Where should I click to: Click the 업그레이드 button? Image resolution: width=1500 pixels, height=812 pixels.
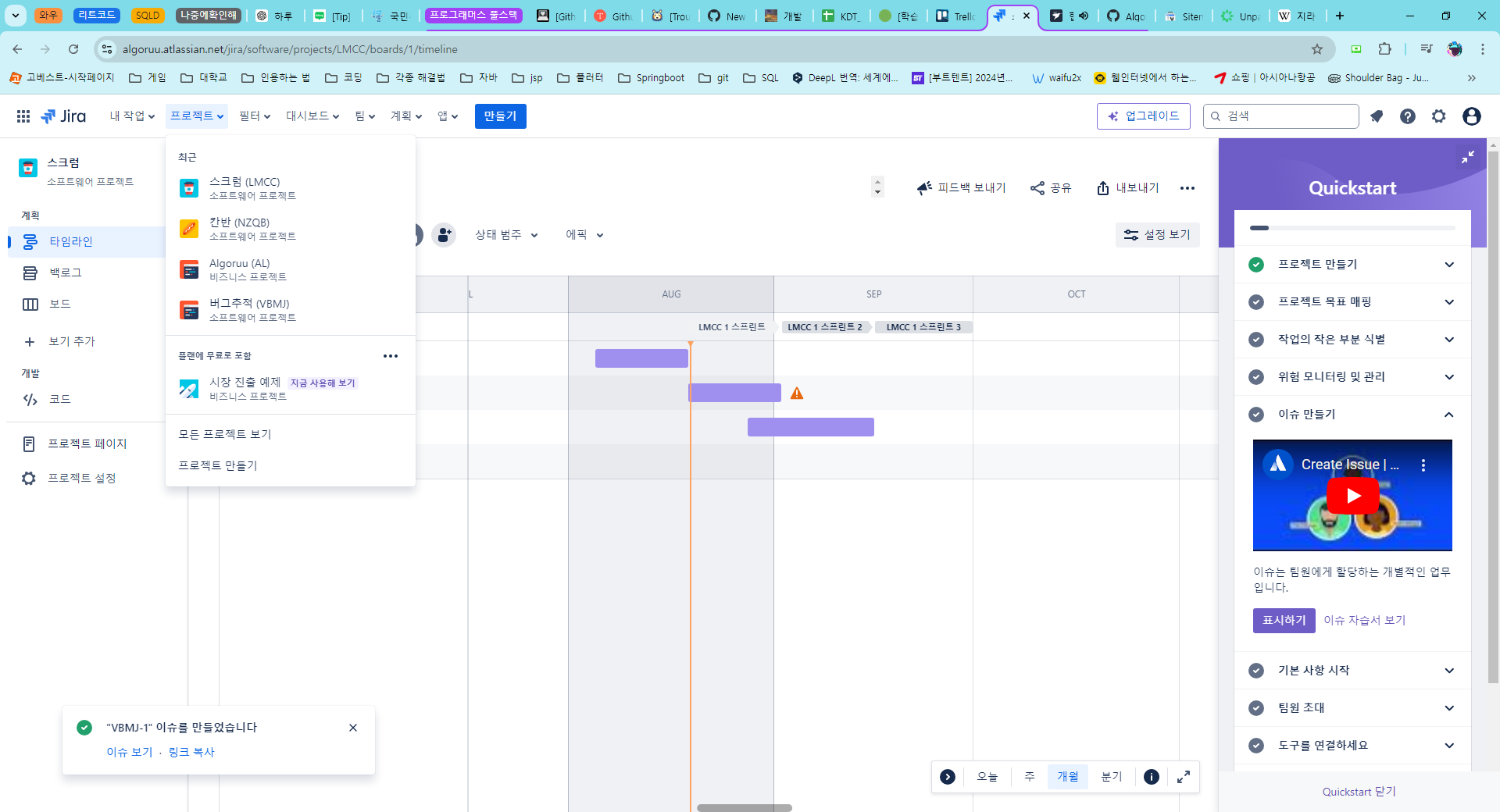pos(1144,116)
